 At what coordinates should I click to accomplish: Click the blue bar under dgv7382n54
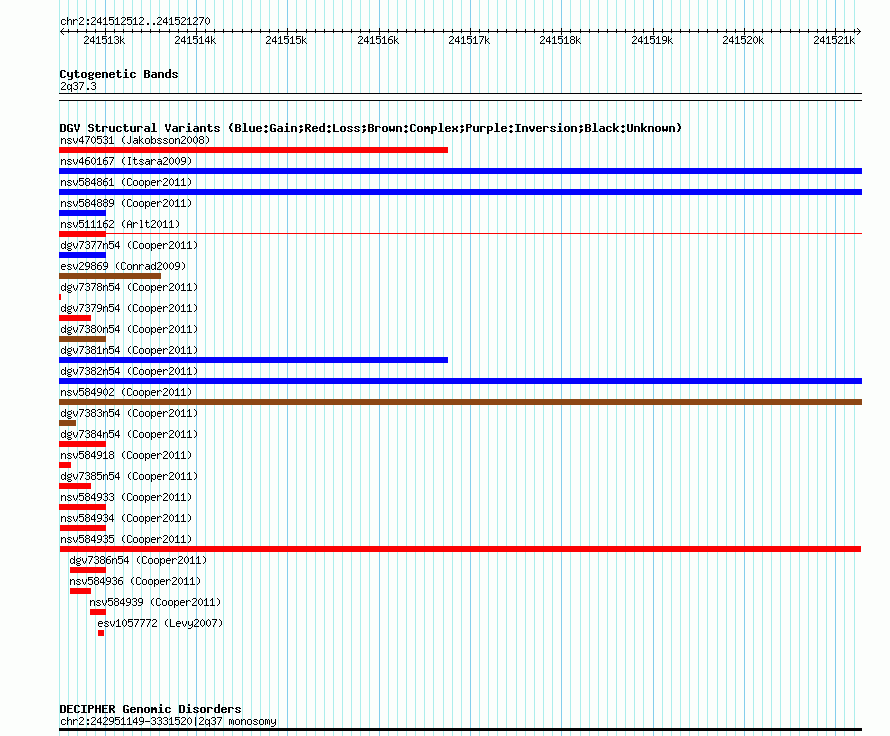pos(460,381)
